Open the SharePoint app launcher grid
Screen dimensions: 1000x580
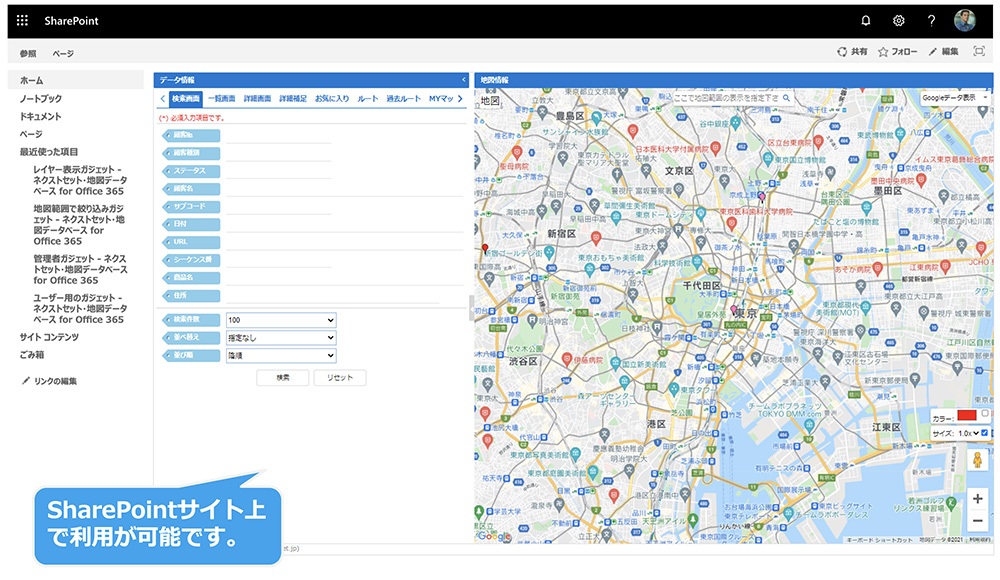(x=22, y=20)
